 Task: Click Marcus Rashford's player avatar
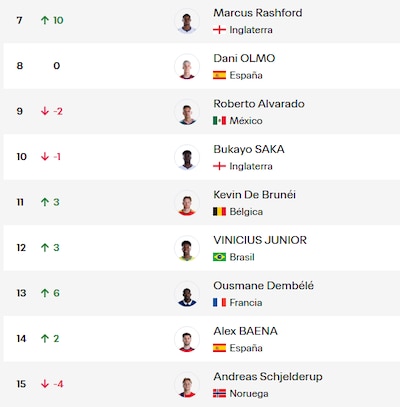pos(187,21)
